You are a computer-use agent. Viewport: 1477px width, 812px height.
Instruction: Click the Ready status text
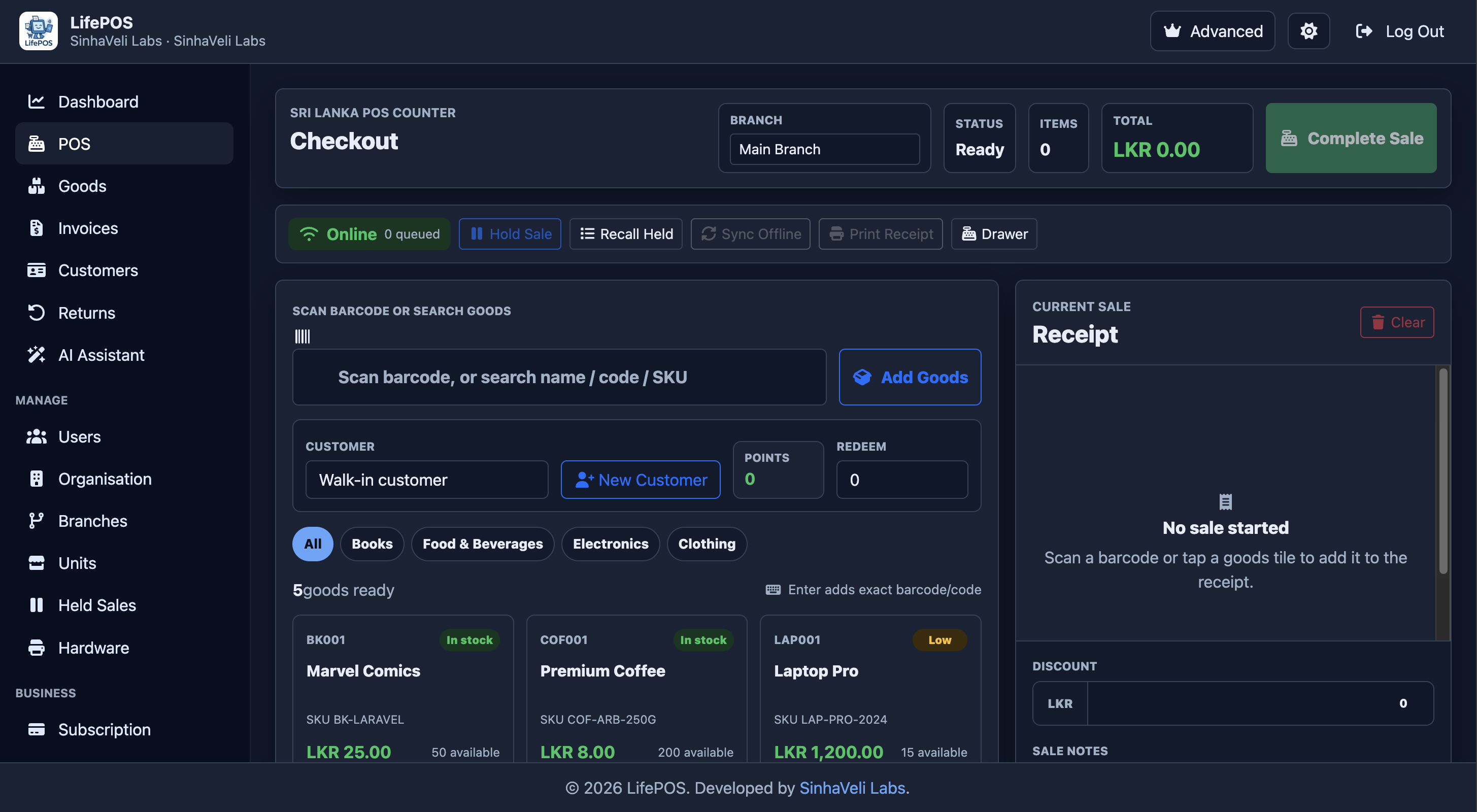979,150
